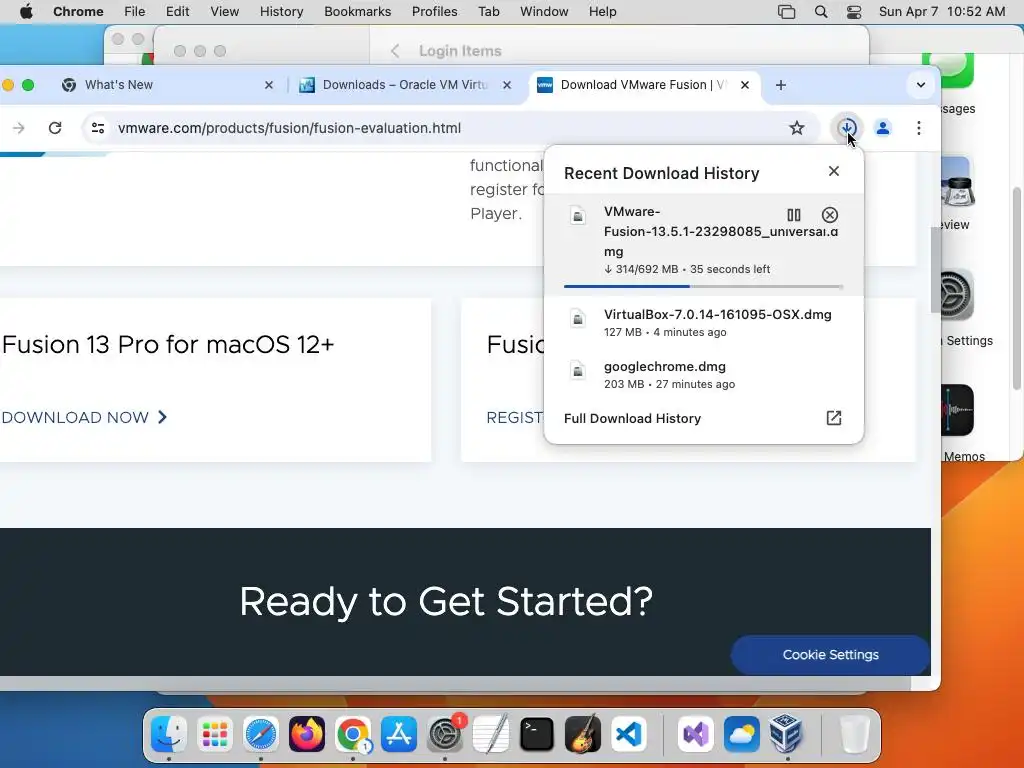This screenshot has width=1024, height=768.
Task: Open Visual Studio Code from the Dock
Action: (x=629, y=734)
